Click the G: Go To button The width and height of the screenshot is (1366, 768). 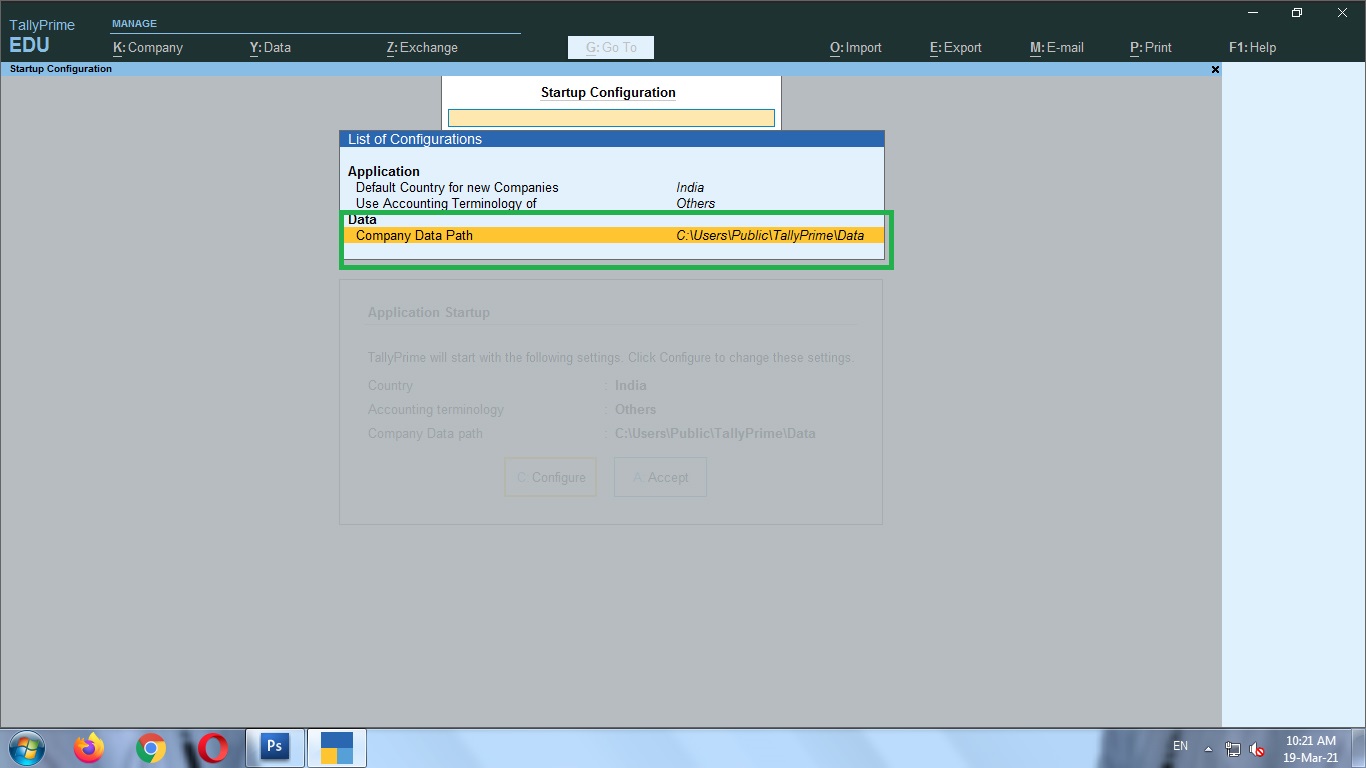(611, 47)
